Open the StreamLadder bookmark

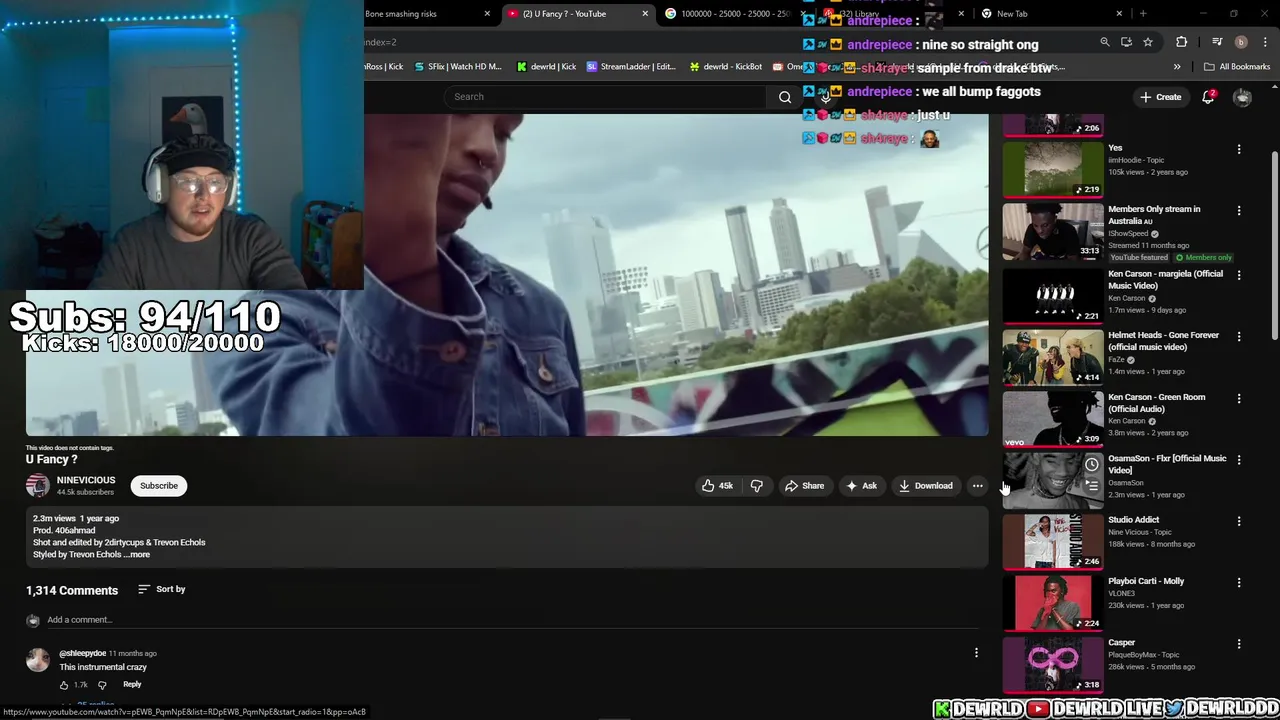[631, 67]
